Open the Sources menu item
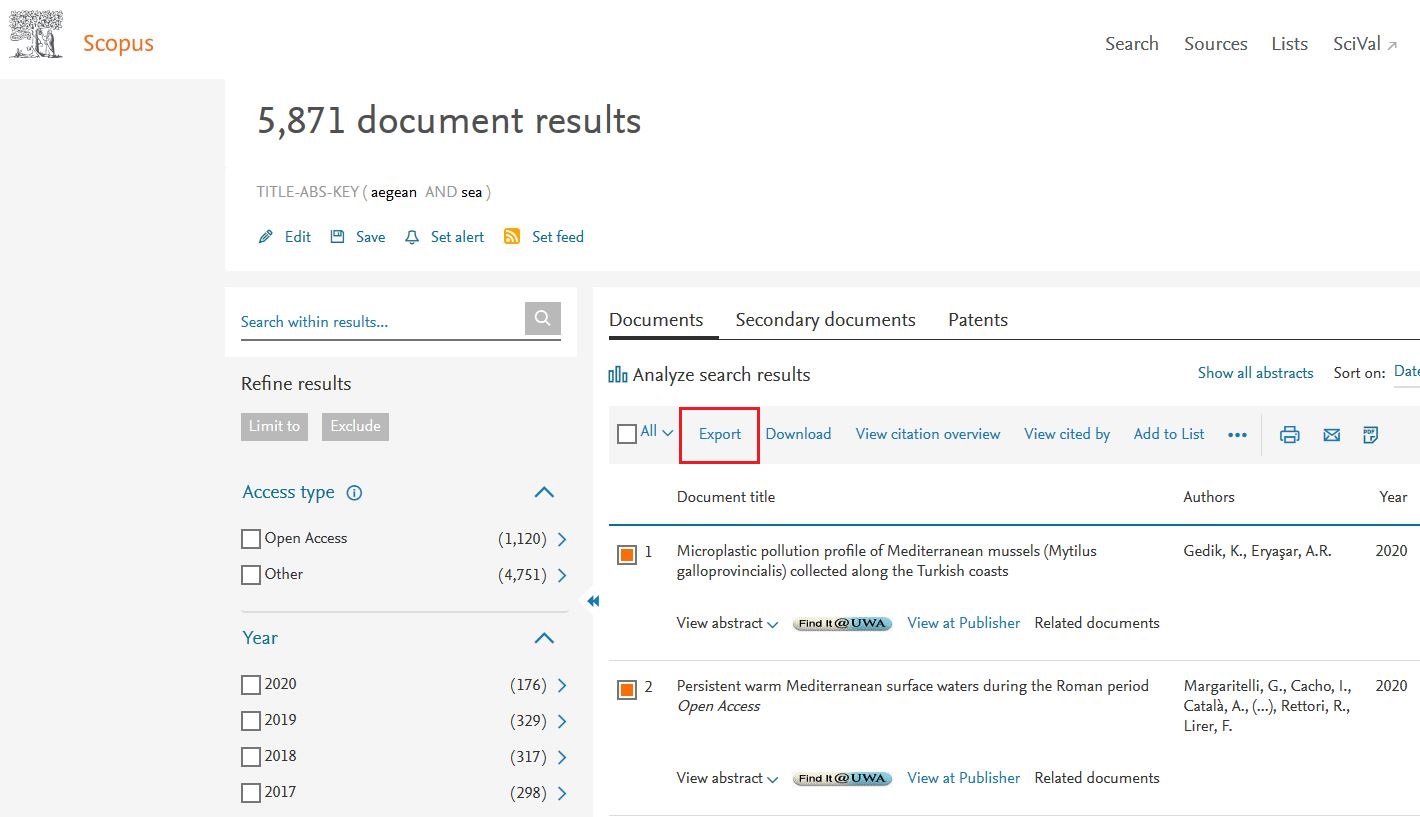Viewport: 1420px width, 817px height. pos(1215,43)
